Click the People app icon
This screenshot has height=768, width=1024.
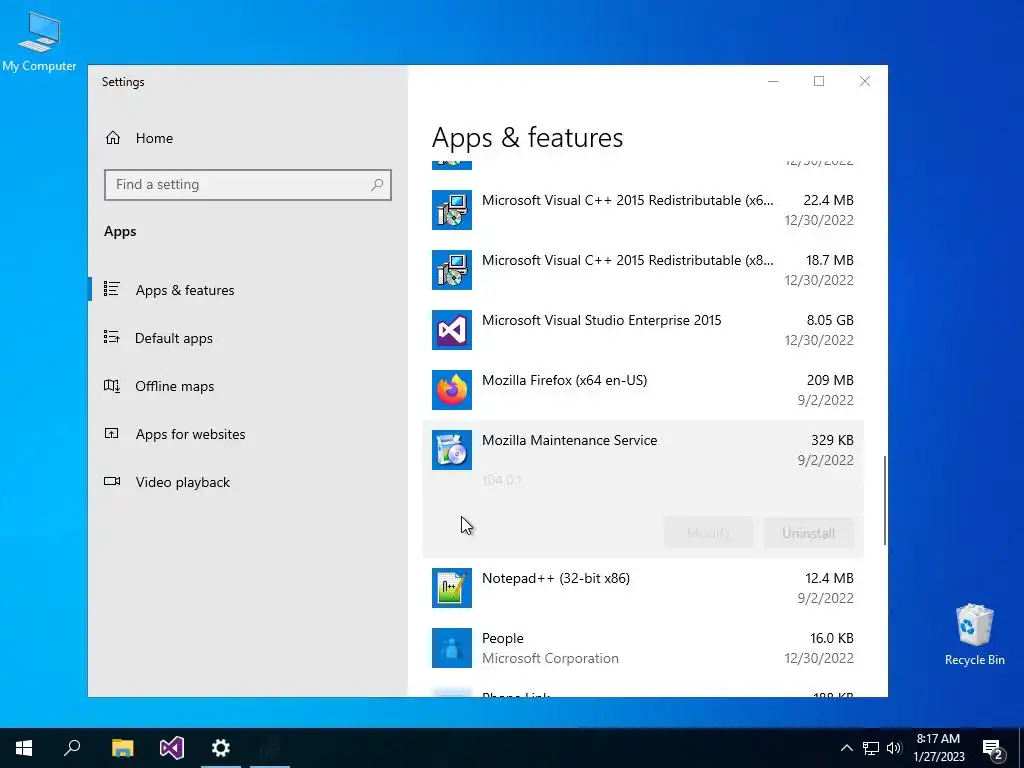coord(452,648)
